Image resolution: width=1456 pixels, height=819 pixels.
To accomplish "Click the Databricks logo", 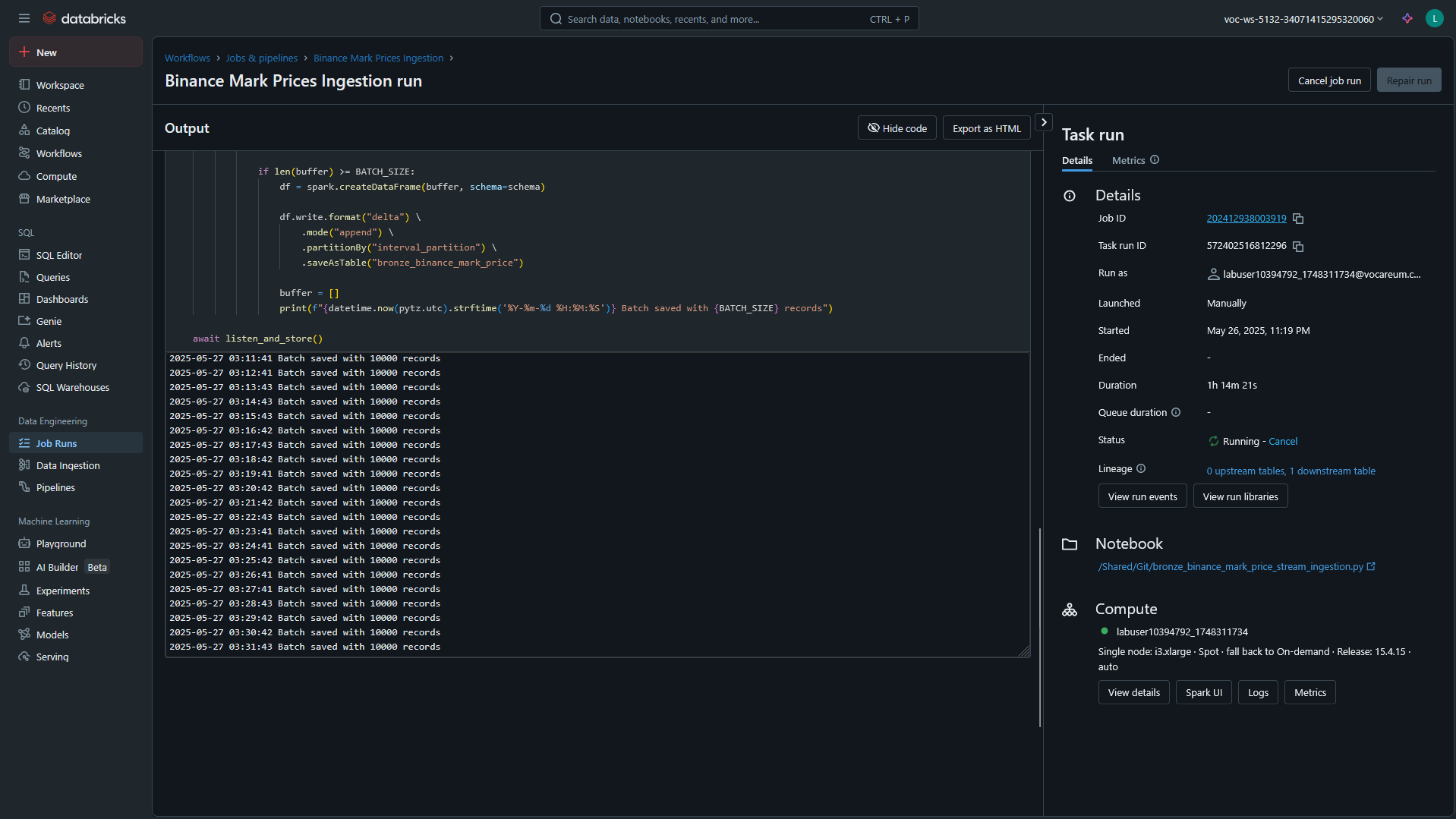I will (x=84, y=18).
